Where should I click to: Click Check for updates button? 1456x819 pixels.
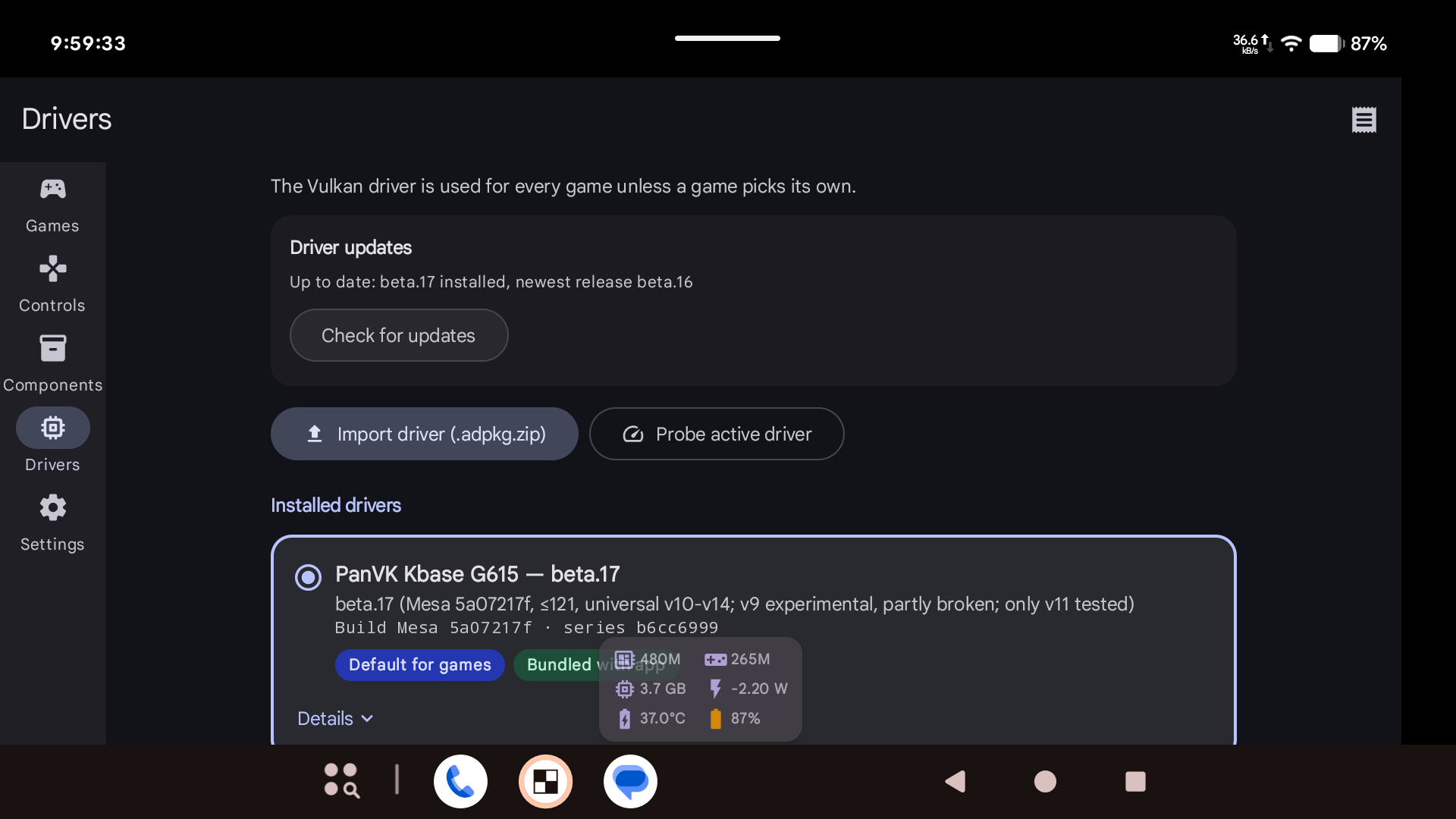(399, 335)
